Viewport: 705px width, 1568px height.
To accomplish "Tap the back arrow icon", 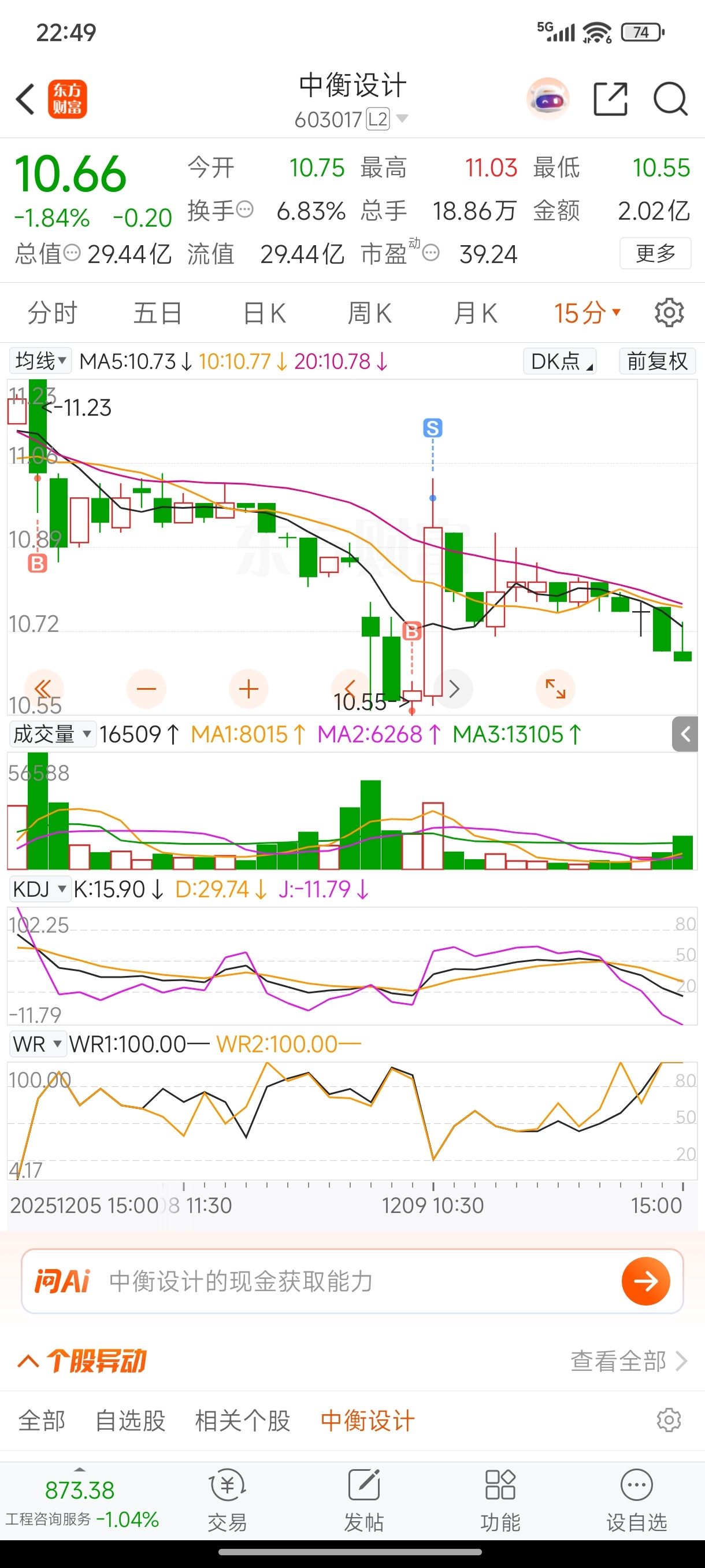I will pyautogui.click(x=25, y=99).
